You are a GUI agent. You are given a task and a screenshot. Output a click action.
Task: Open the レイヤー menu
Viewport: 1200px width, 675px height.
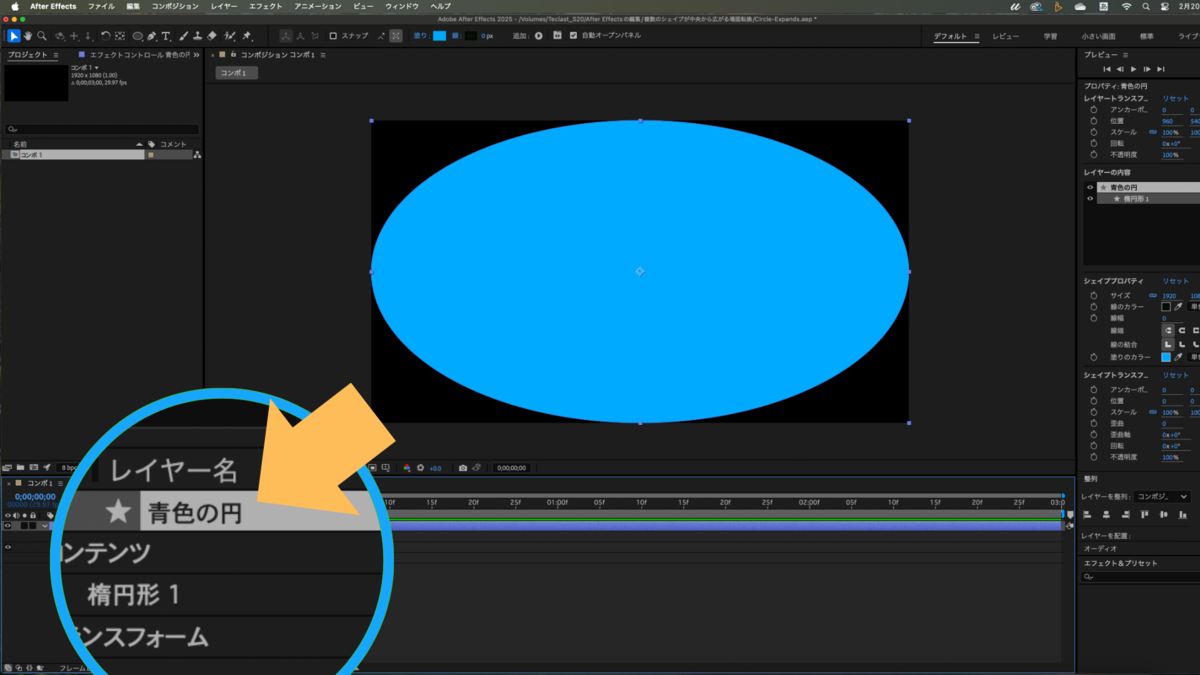224,6
